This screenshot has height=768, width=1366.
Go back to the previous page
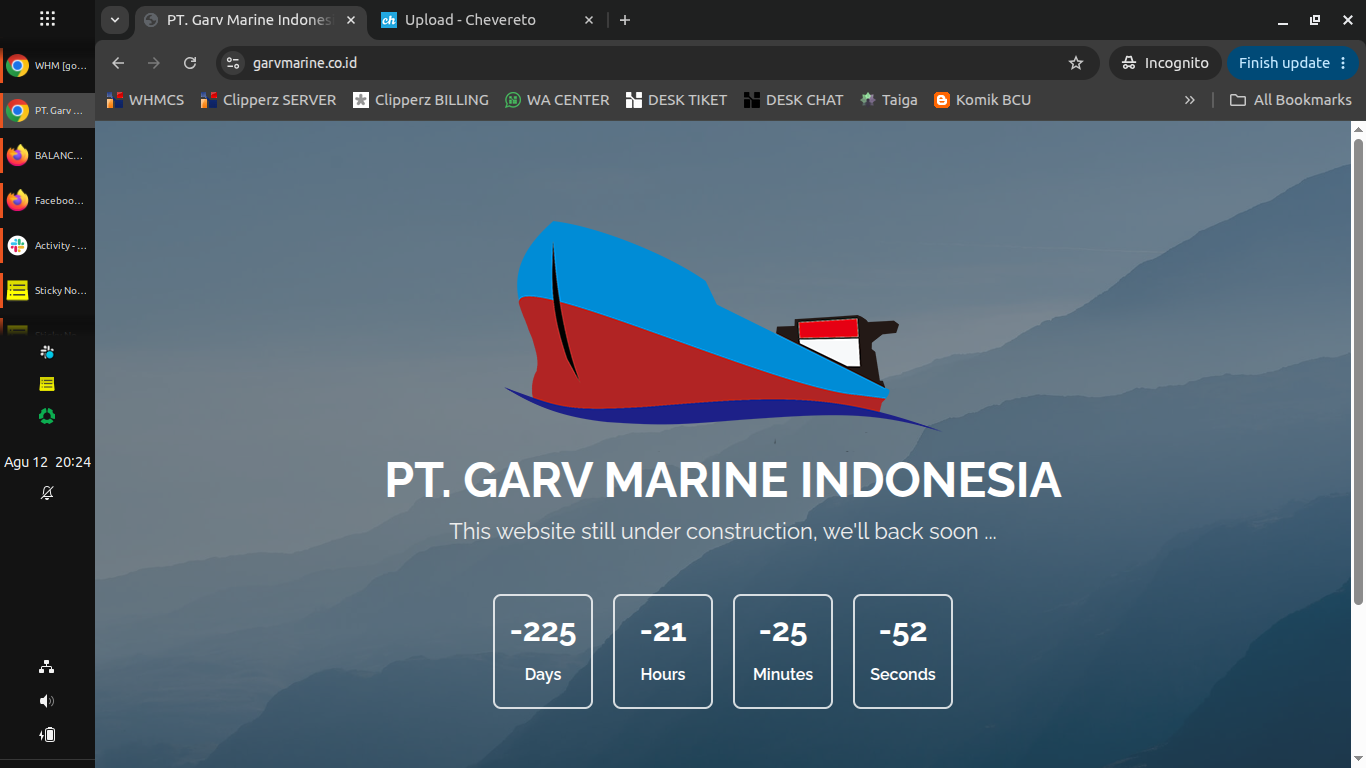point(118,63)
